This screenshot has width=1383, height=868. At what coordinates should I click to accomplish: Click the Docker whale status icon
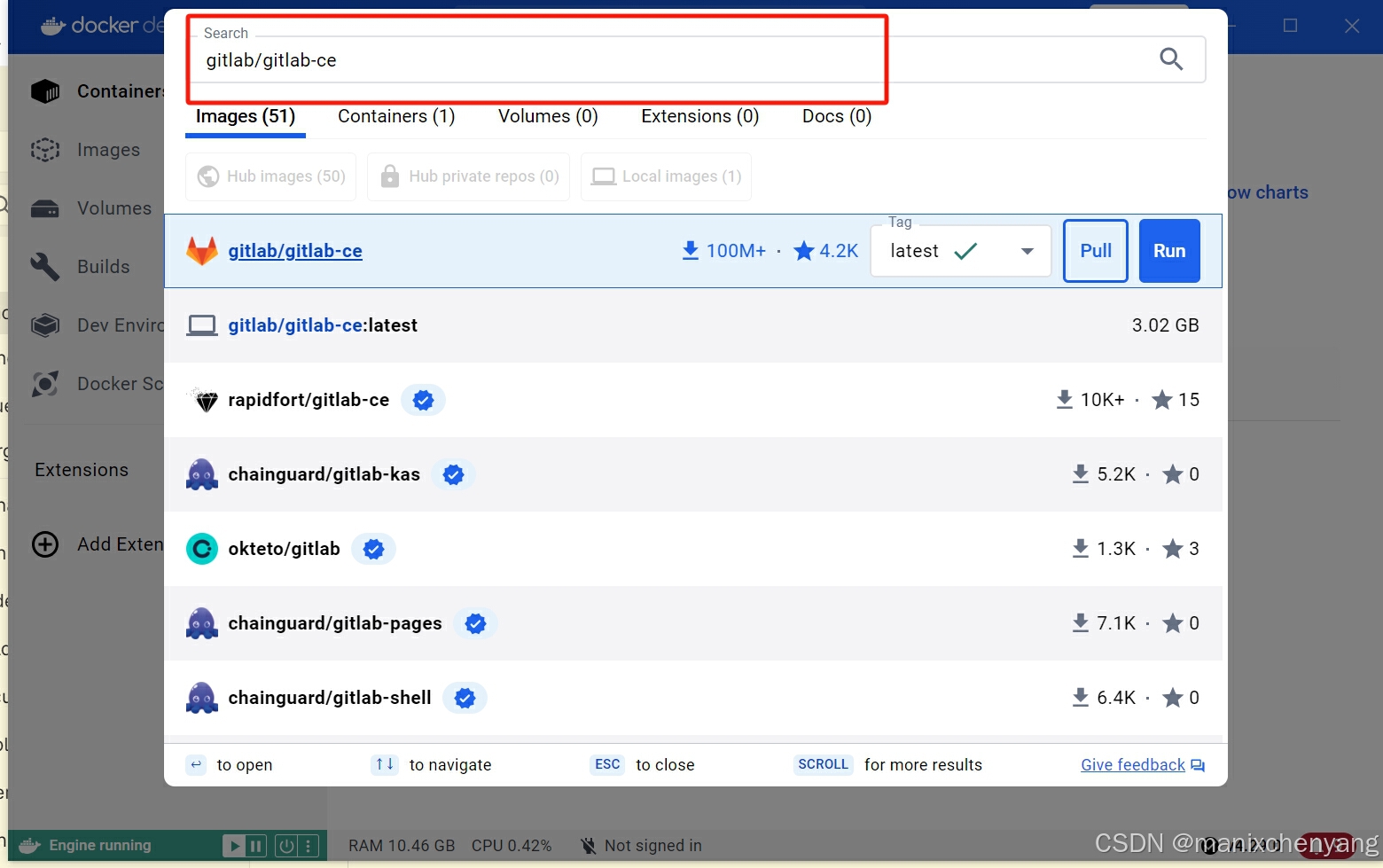click(29, 846)
